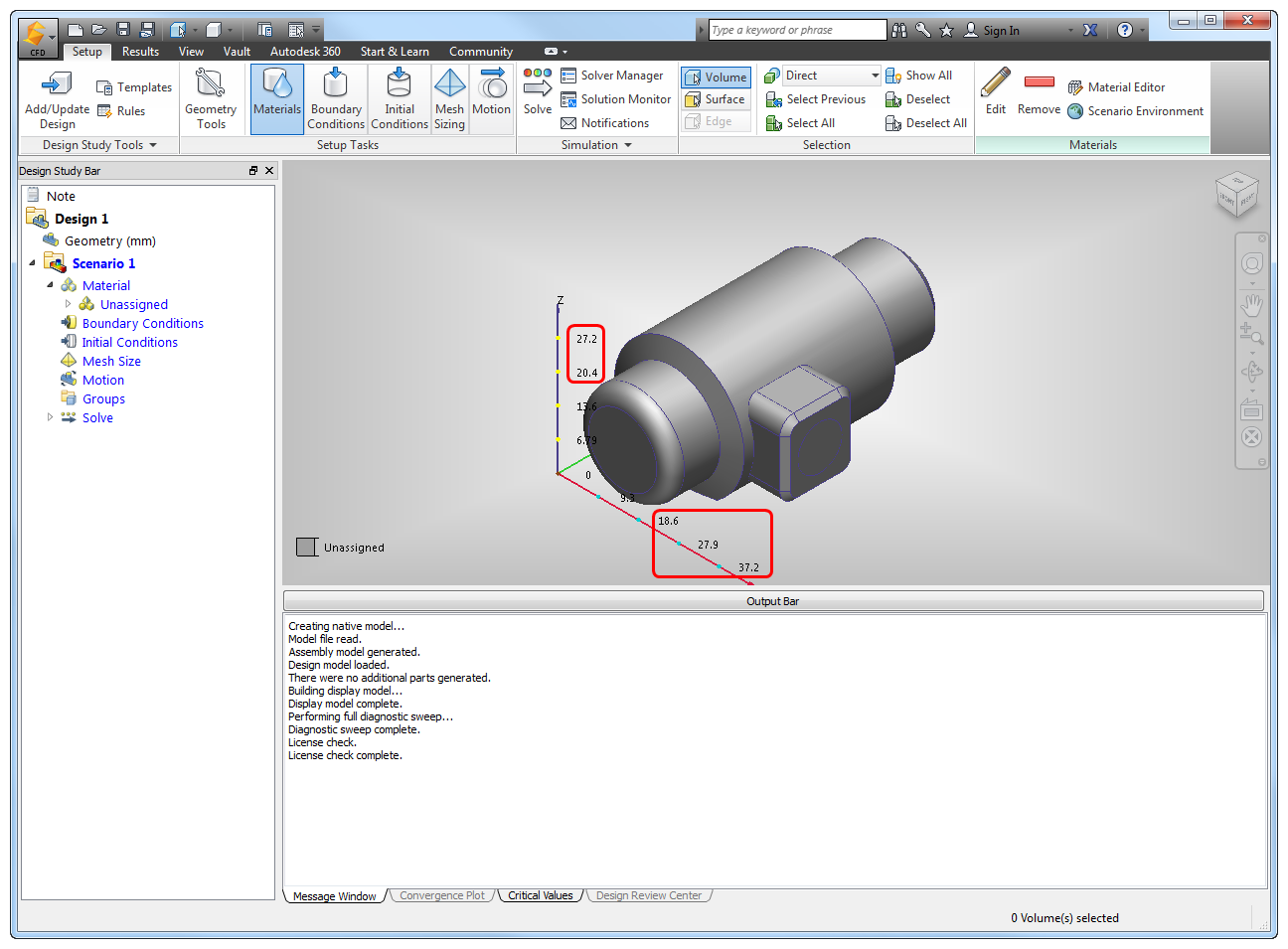1288x949 pixels.
Task: Click the New file icon in quick access toolbar
Action: [76, 30]
